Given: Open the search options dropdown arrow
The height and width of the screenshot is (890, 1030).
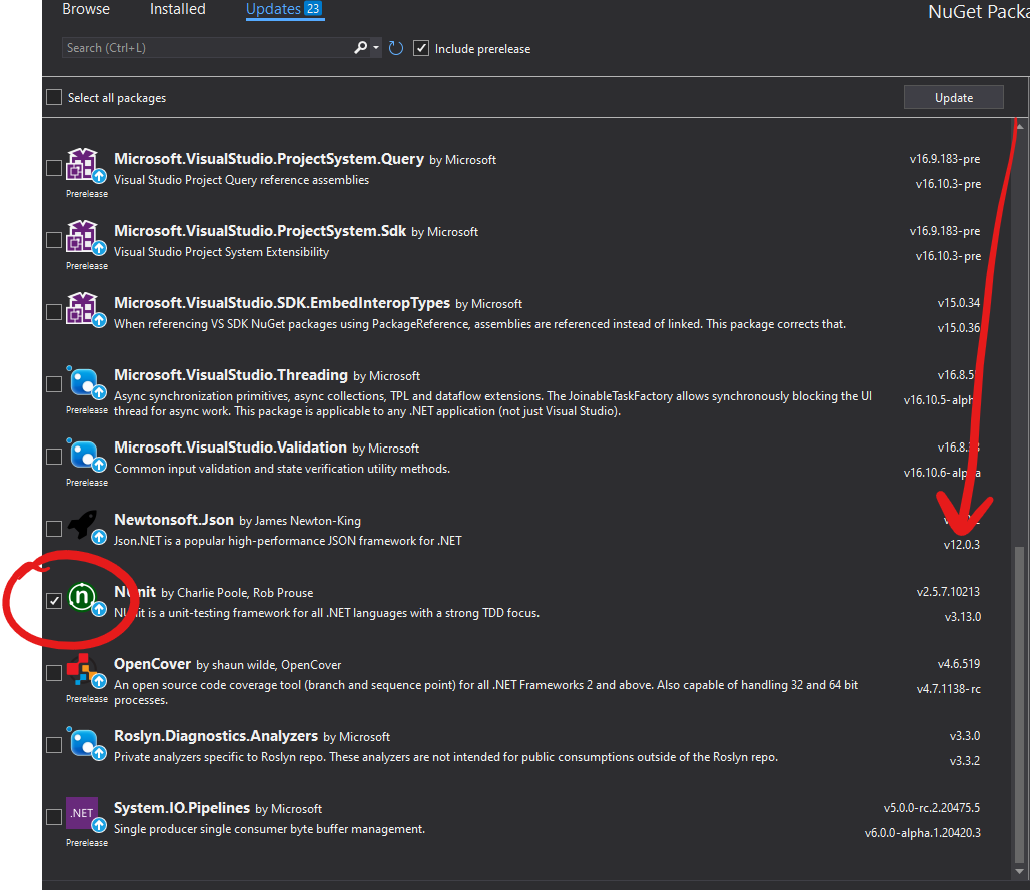Looking at the screenshot, I should click(x=376, y=47).
